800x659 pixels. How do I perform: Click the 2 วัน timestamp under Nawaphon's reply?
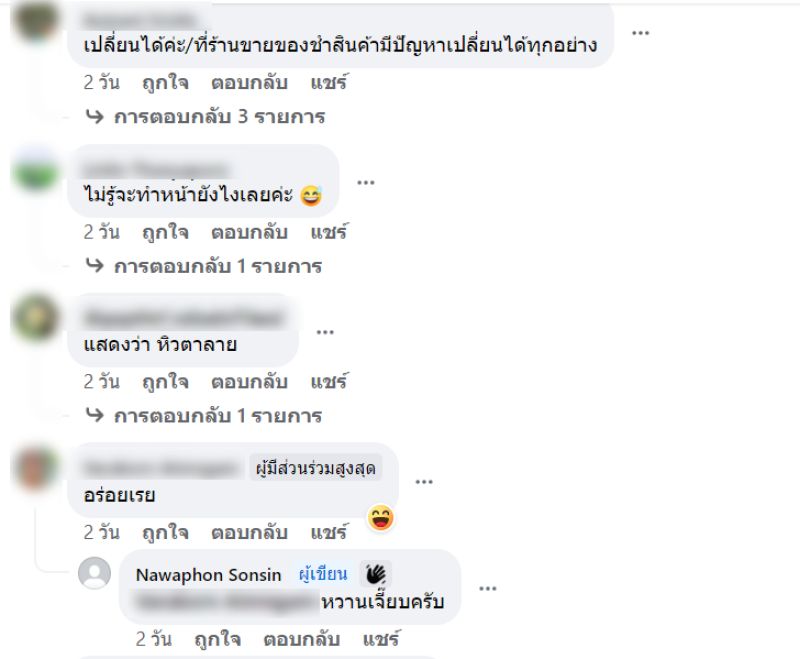154,639
